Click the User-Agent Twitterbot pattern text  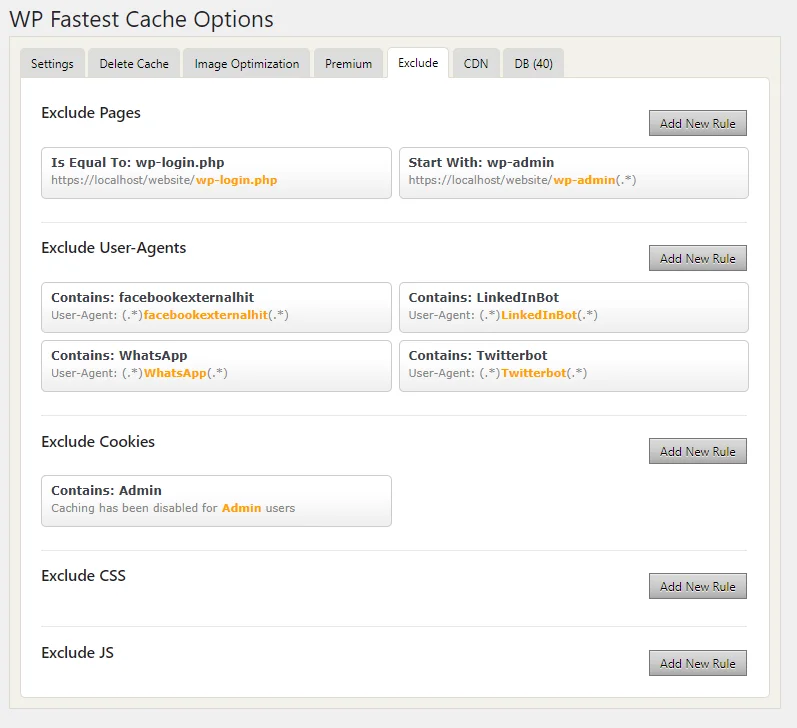[x=498, y=373]
